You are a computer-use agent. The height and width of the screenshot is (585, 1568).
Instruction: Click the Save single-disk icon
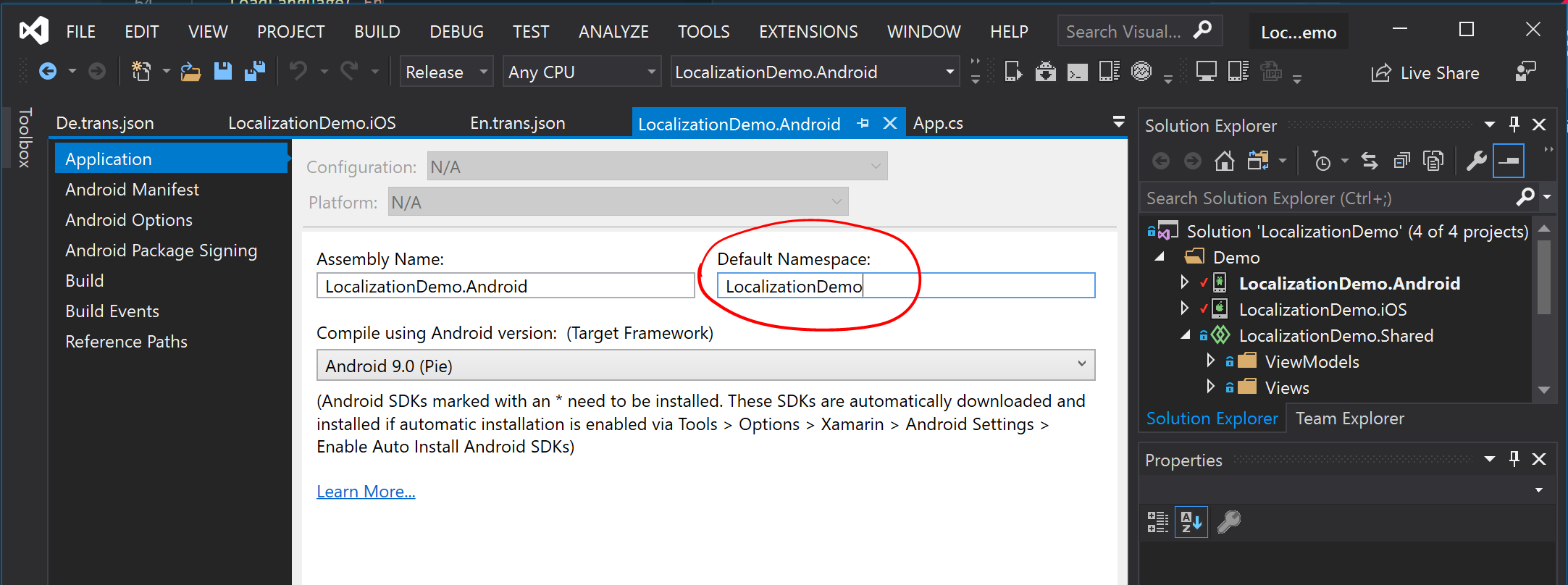222,71
